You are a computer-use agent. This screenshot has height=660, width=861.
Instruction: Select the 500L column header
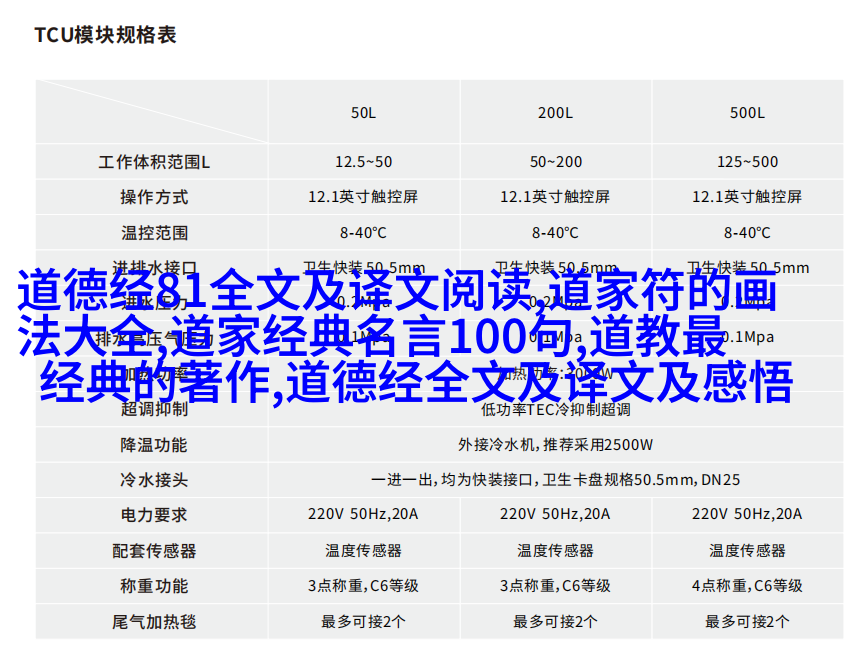747,113
